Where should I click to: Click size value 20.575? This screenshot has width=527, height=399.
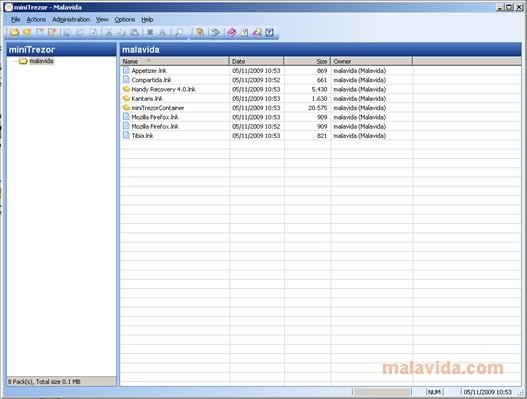(318, 108)
